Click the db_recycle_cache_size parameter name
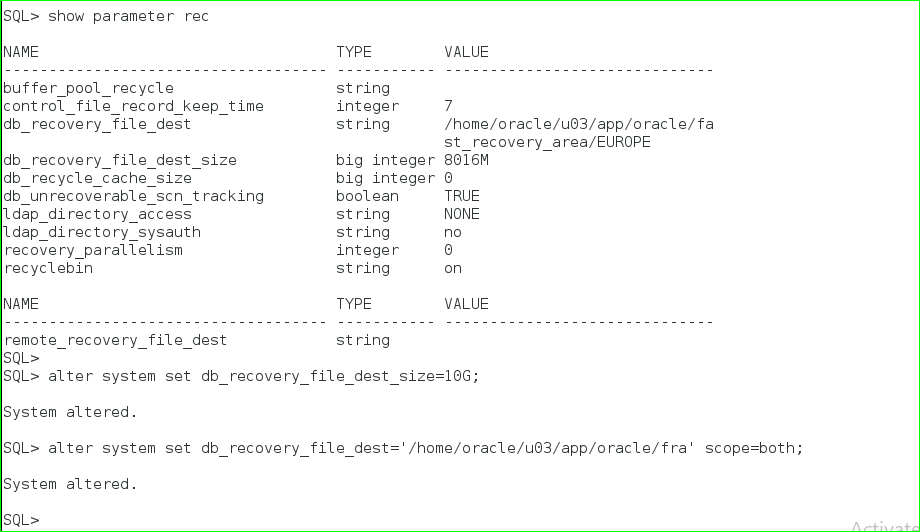Viewport: 920px width, 532px height. (97, 178)
